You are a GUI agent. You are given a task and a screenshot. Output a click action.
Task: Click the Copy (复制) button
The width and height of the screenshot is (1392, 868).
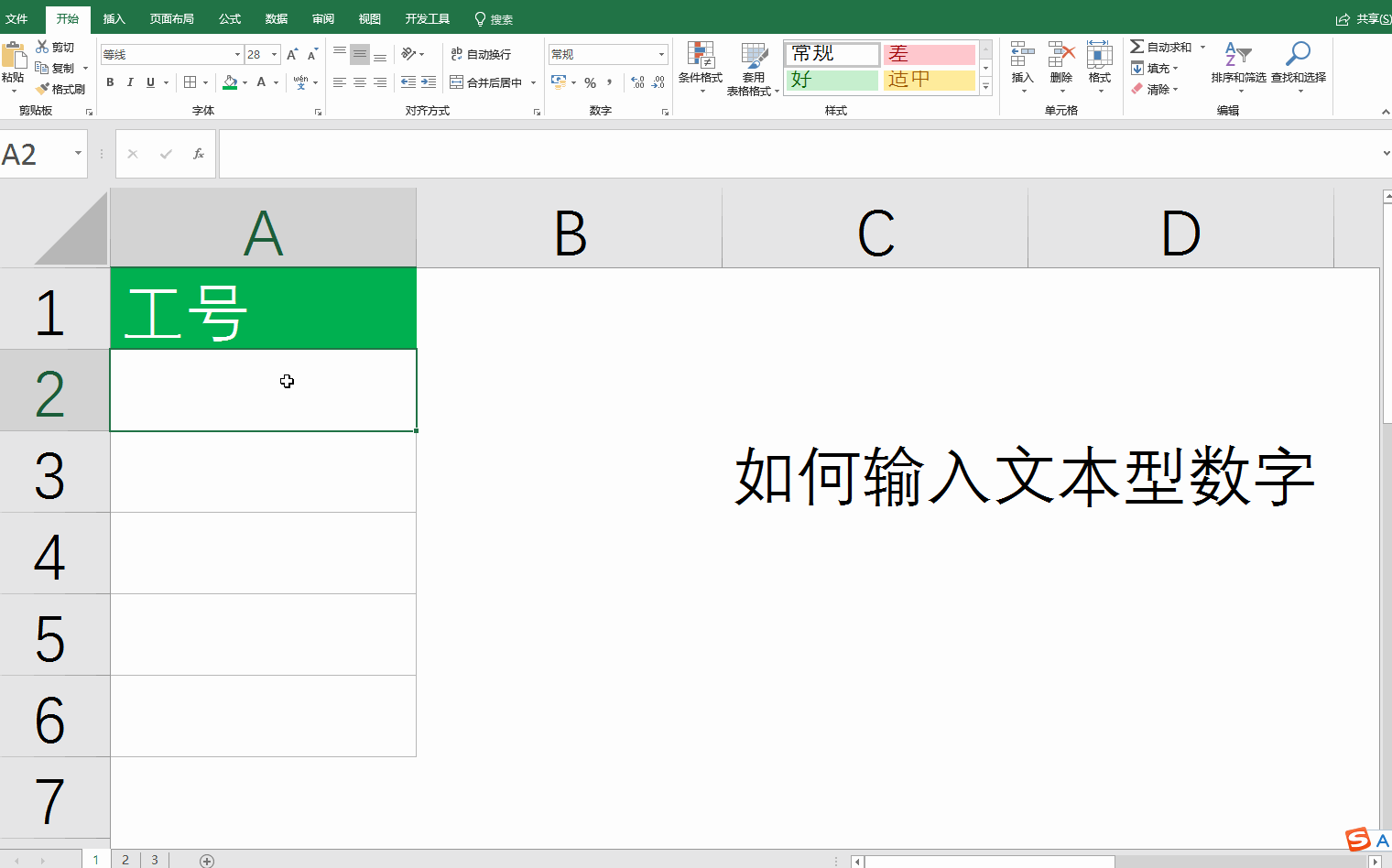tap(55, 68)
